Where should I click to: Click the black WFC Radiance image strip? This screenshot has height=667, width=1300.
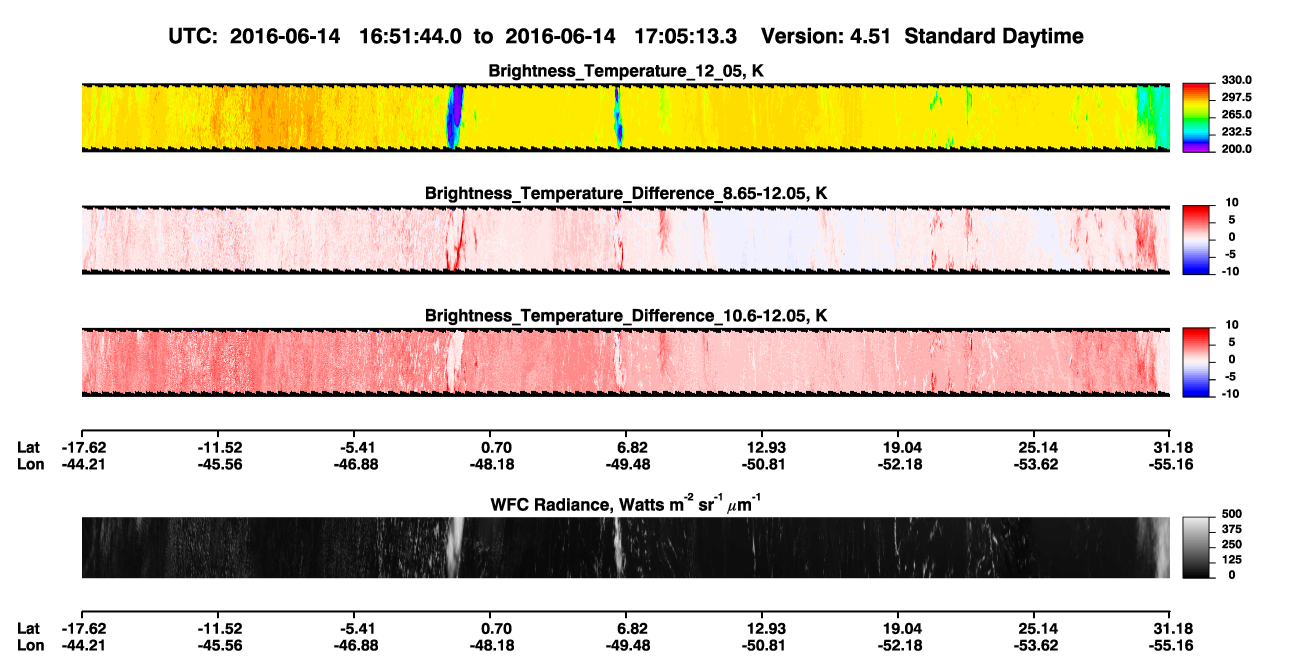coord(625,547)
